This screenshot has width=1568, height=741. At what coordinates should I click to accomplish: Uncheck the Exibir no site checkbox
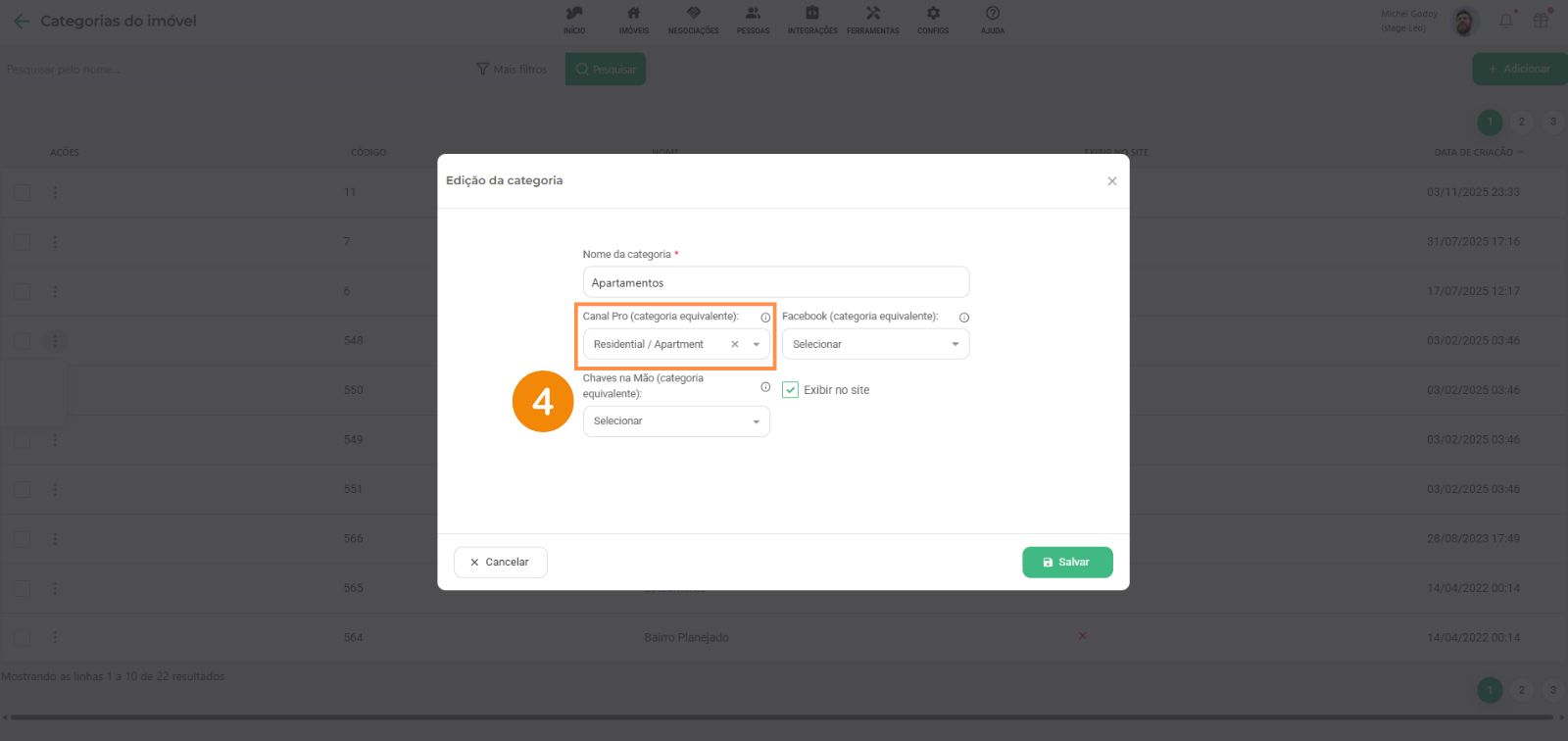[791, 390]
